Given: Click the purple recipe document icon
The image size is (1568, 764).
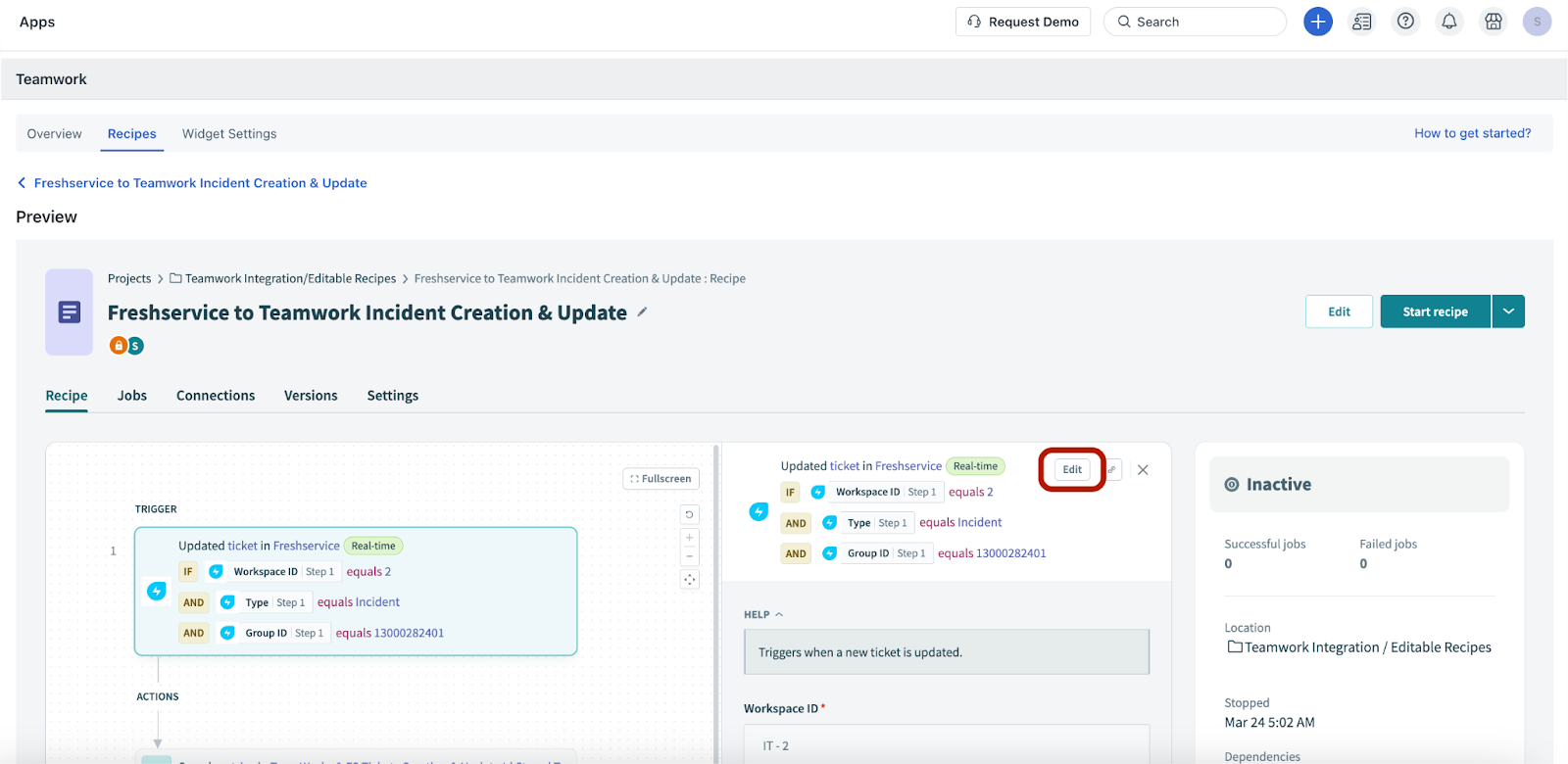Looking at the screenshot, I should pyautogui.click(x=69, y=312).
